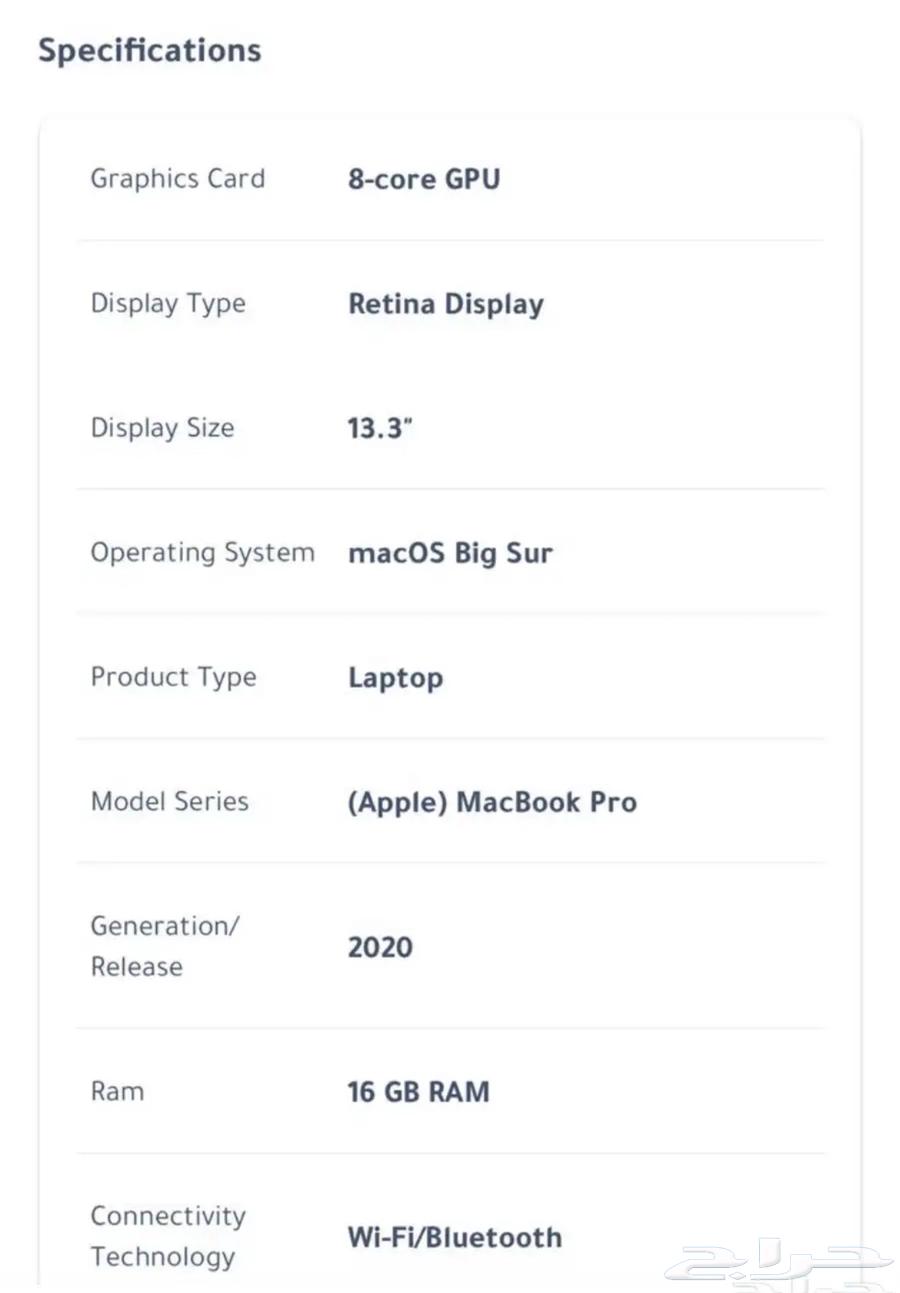
Task: Click the Wi-Fi/Bluetooth value
Action: click(x=455, y=1237)
